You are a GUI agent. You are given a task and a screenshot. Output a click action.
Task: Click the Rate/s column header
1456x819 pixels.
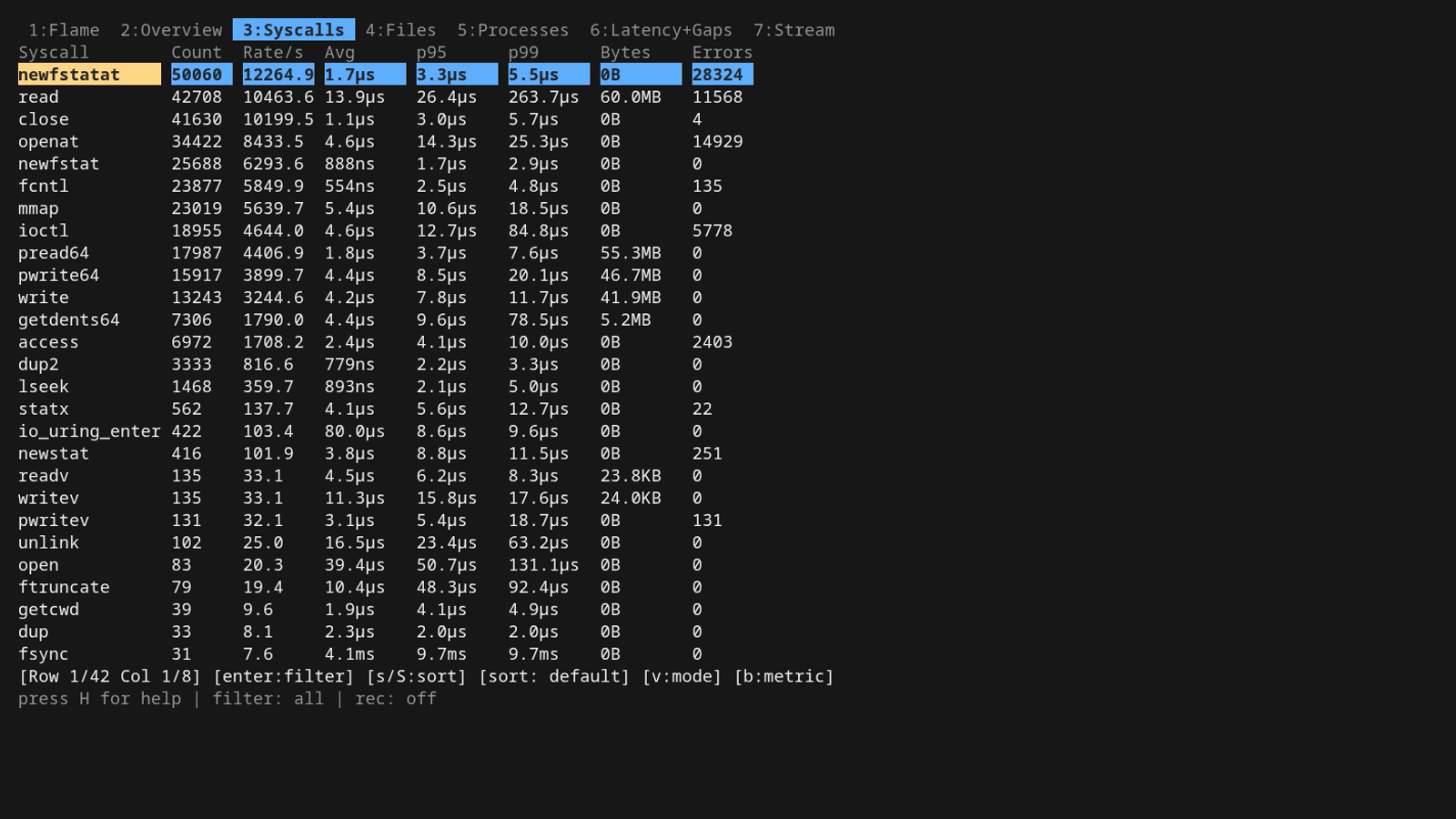pyautogui.click(x=273, y=53)
